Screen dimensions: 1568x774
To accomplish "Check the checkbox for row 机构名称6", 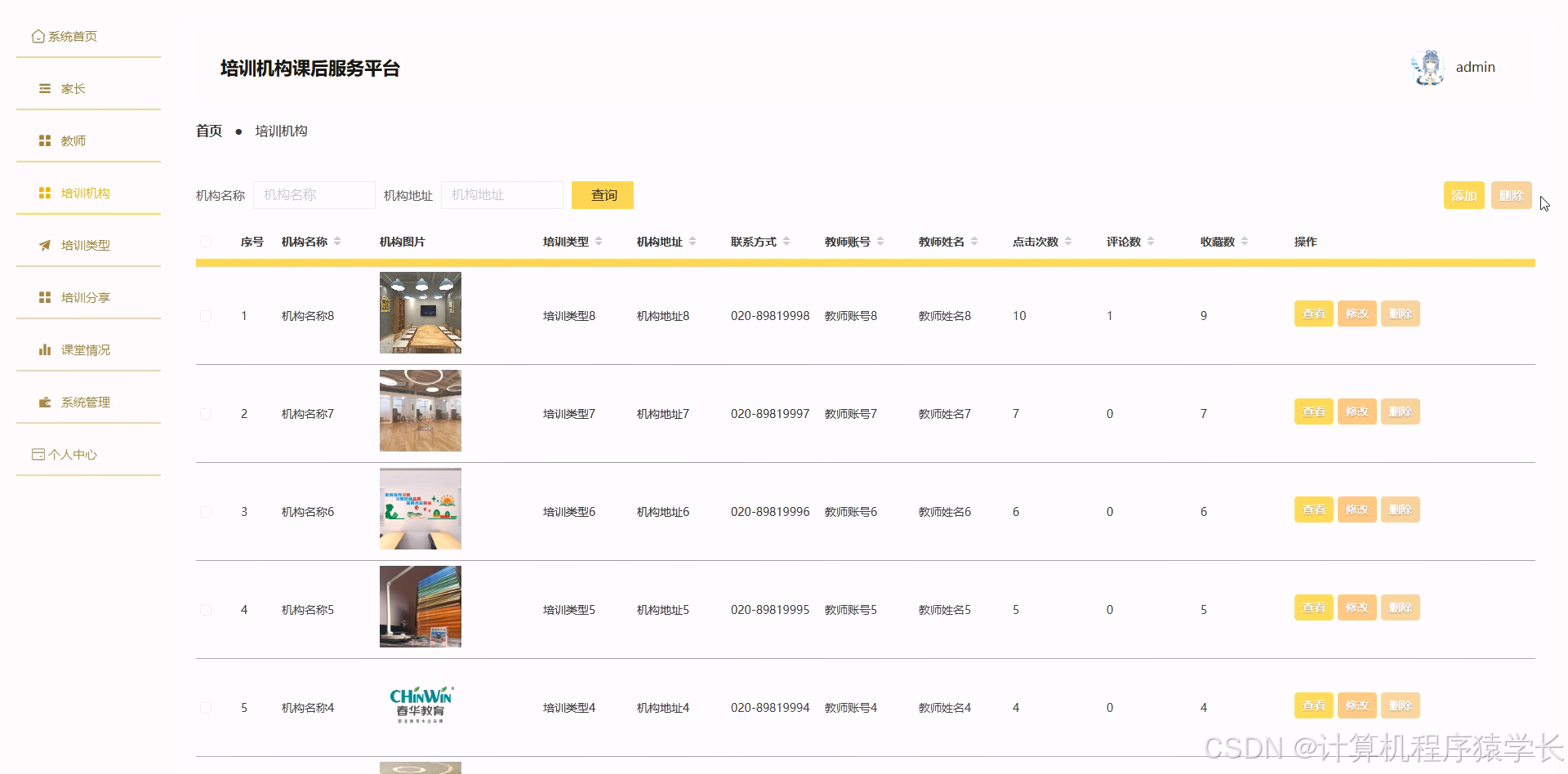I will click(206, 512).
